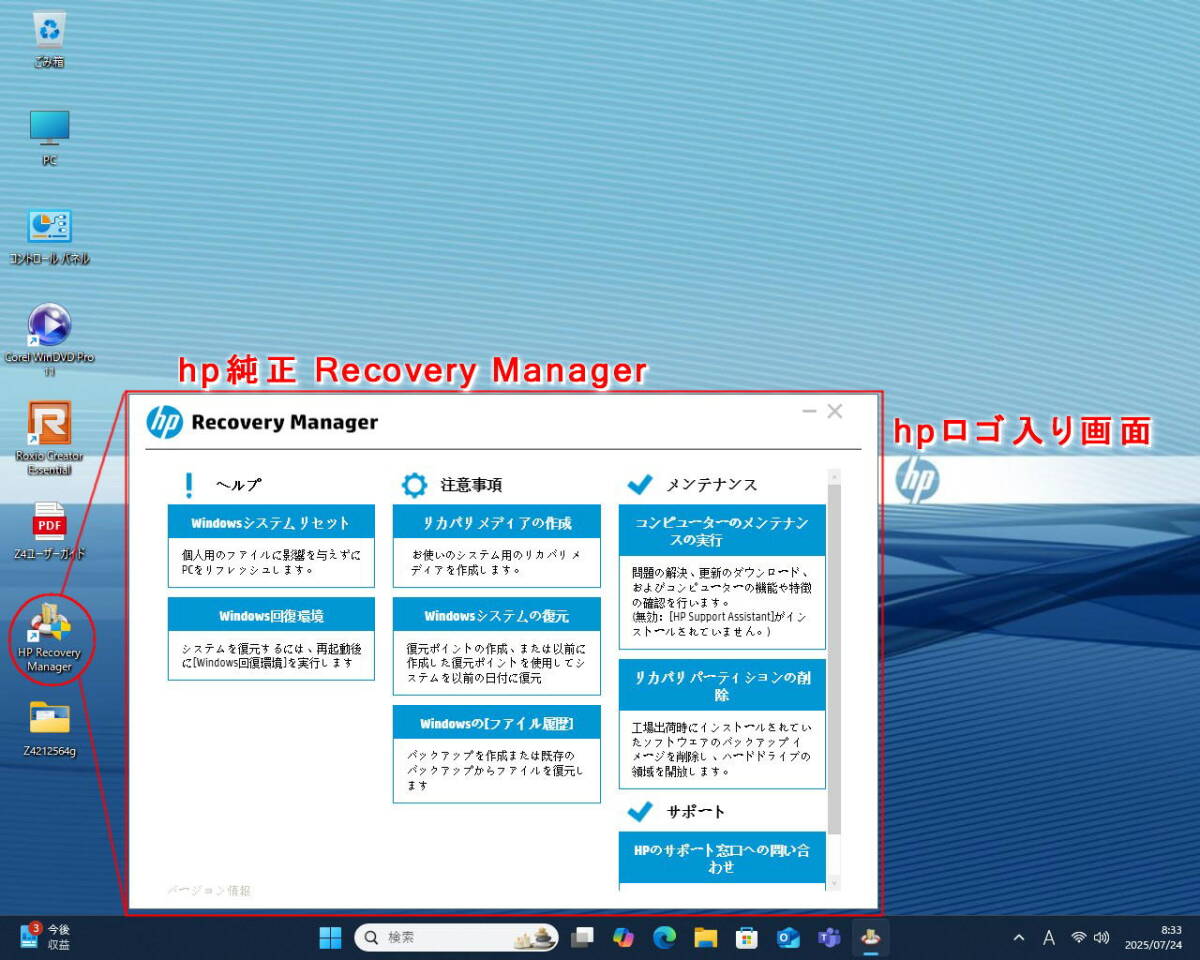The image size is (1200, 960).
Task: Click the gear icon beside 注意事項
Action: pos(414,485)
